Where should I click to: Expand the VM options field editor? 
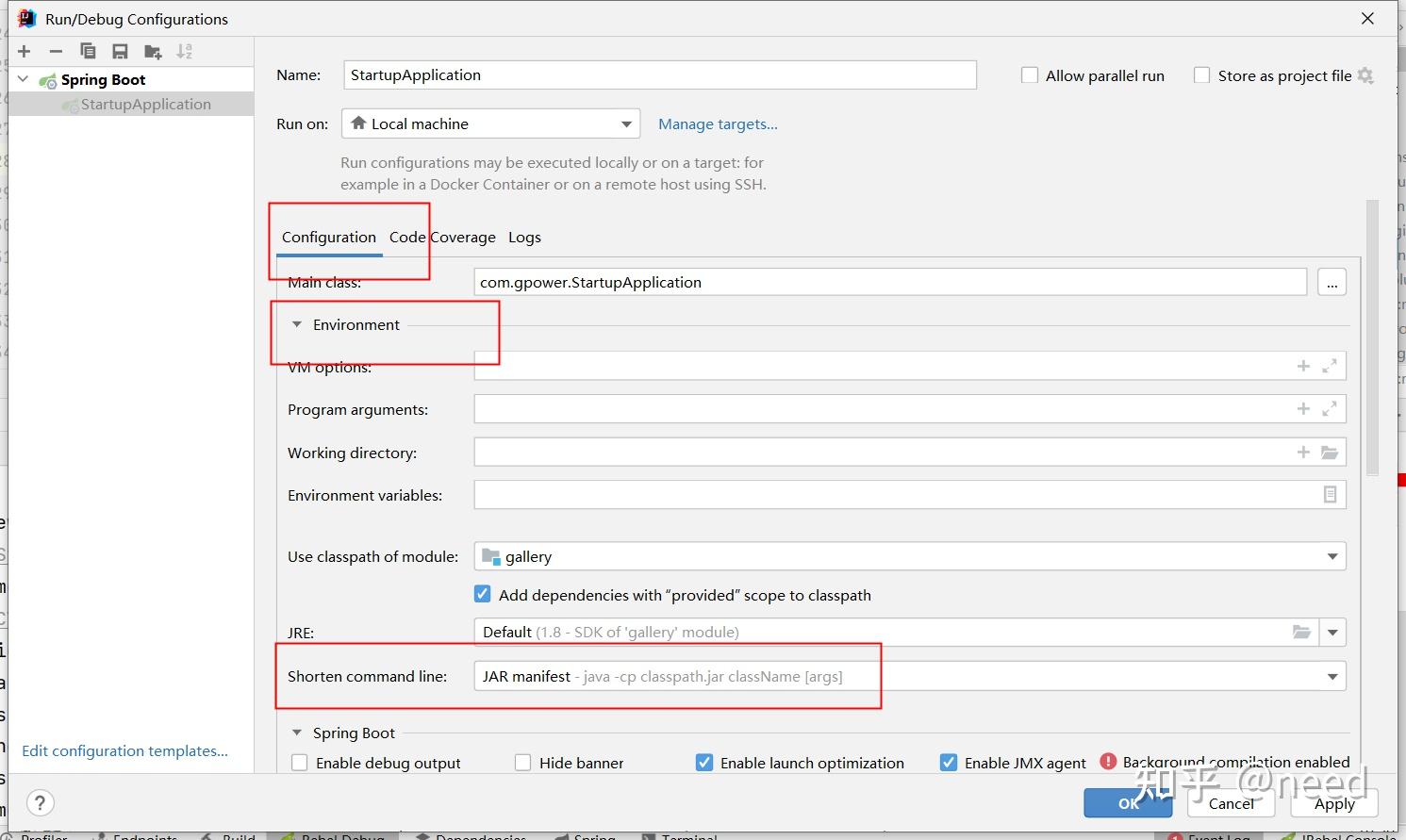coord(1330,366)
